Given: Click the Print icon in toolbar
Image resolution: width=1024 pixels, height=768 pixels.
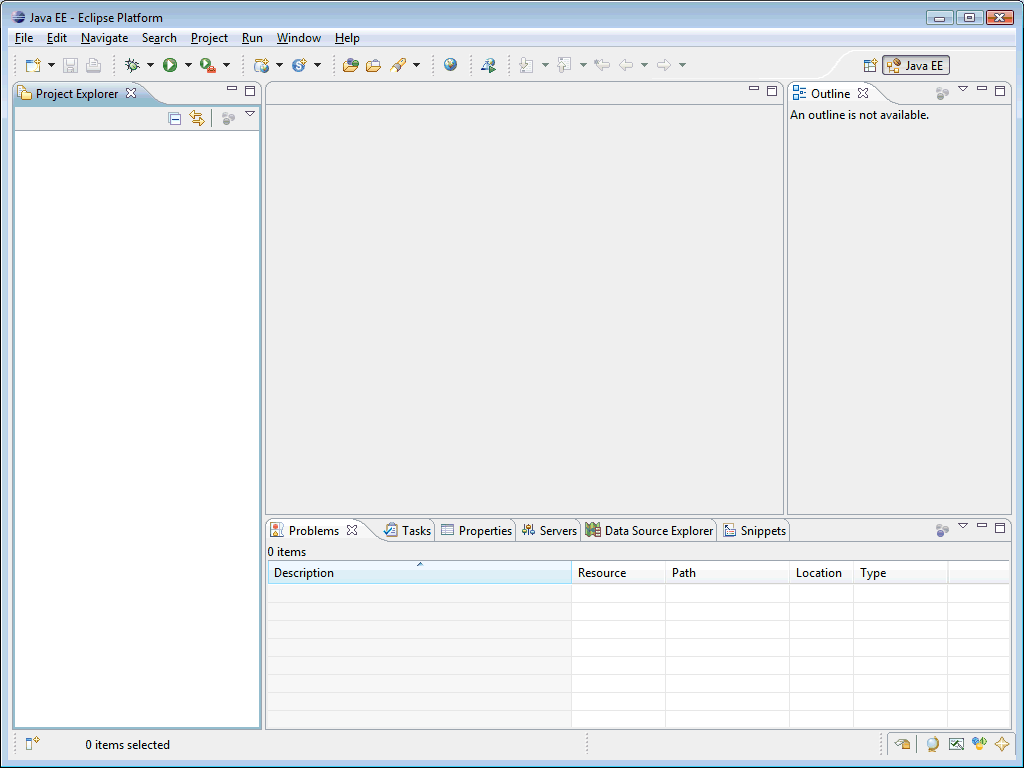Looking at the screenshot, I should tap(93, 65).
